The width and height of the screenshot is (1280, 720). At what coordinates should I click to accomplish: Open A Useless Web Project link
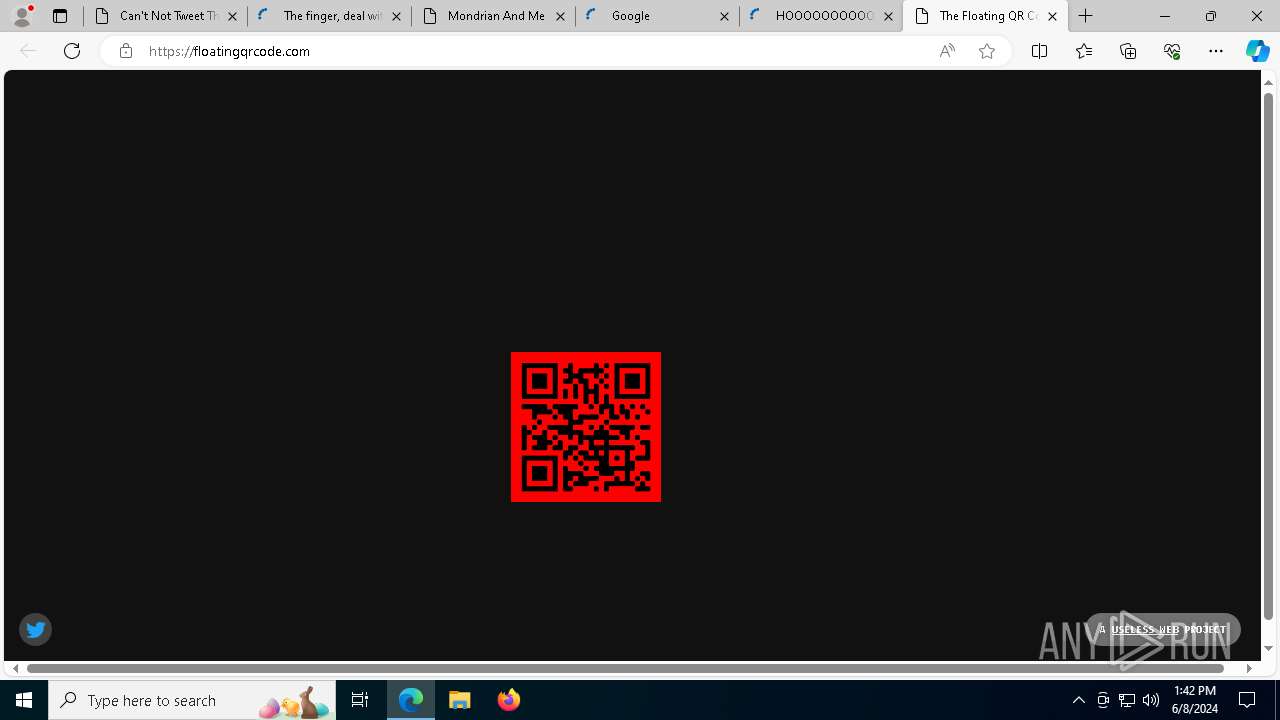pos(1163,629)
